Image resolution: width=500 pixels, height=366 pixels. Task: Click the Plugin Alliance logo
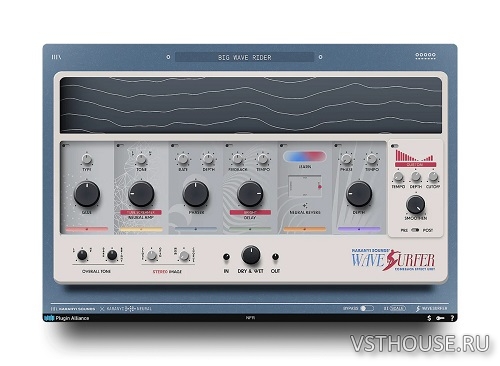tap(67, 318)
